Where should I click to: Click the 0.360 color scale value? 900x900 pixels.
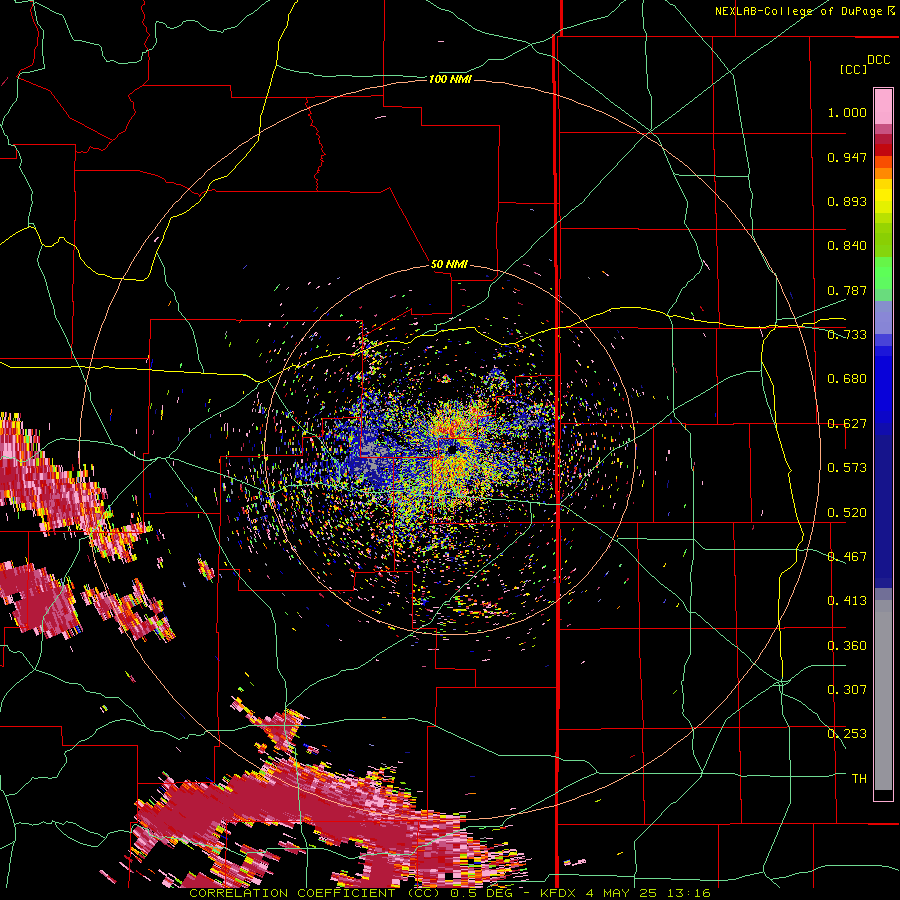(x=847, y=646)
